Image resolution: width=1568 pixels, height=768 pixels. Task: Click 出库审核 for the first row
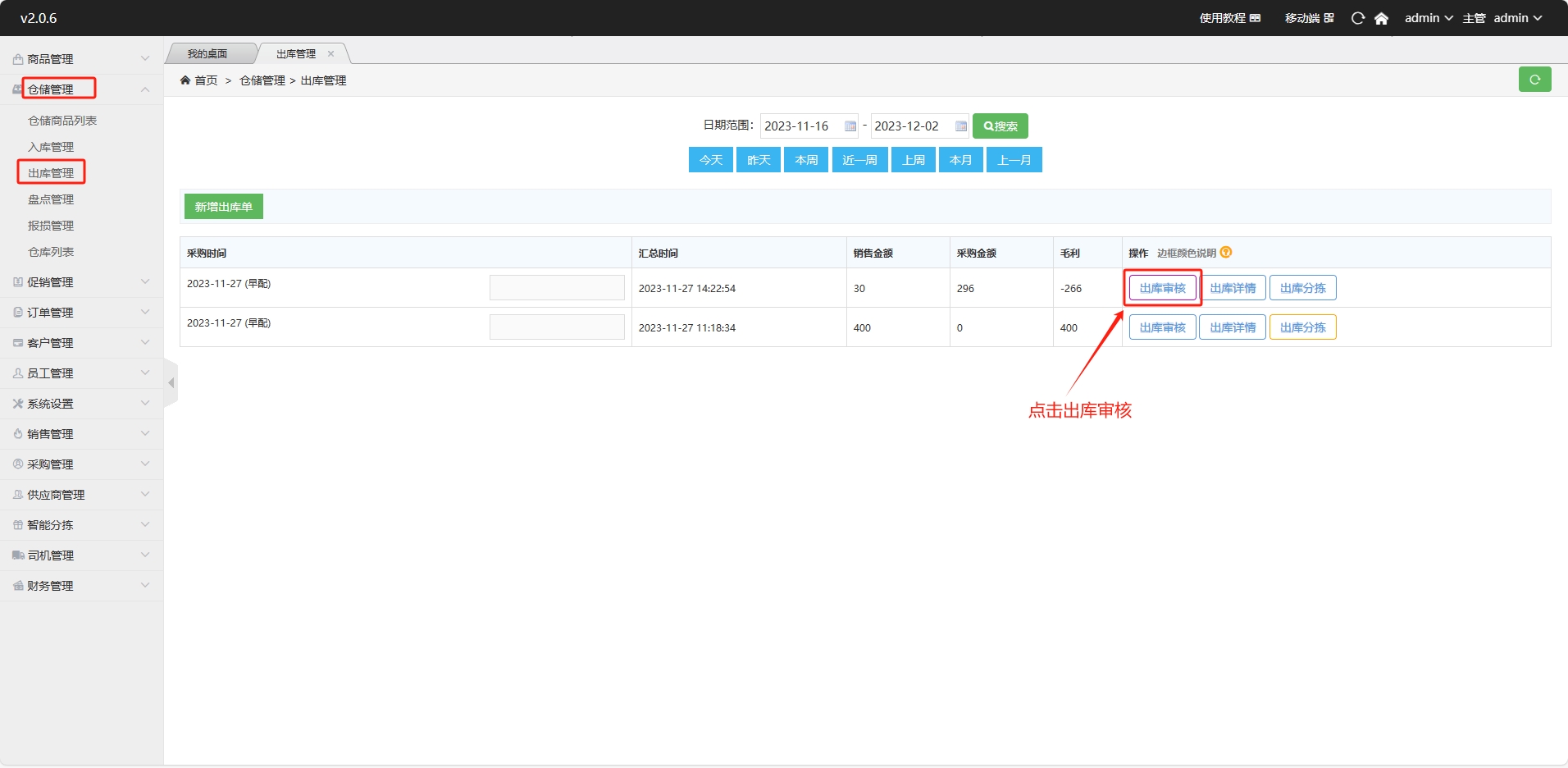coord(1162,288)
